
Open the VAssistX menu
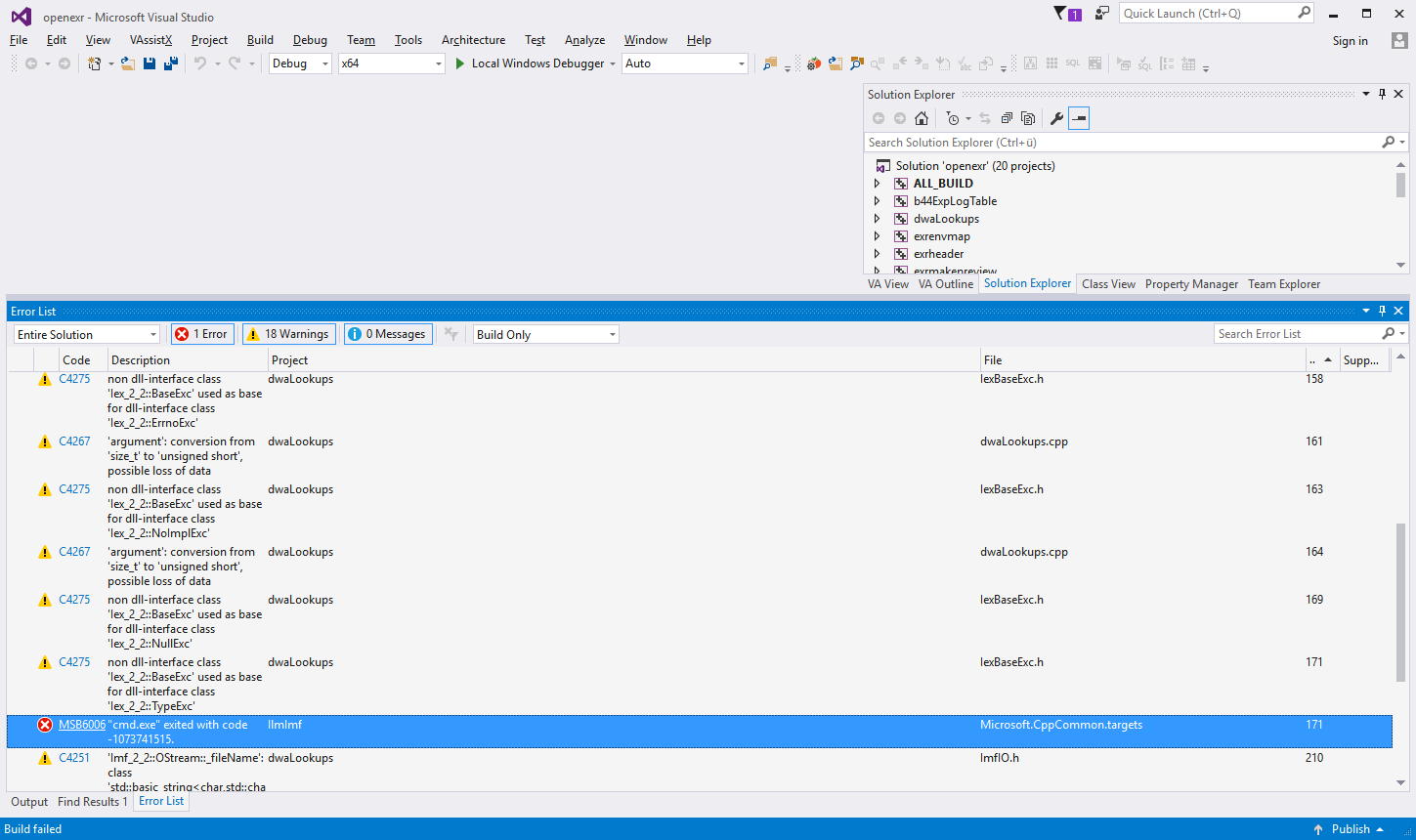pyautogui.click(x=150, y=40)
